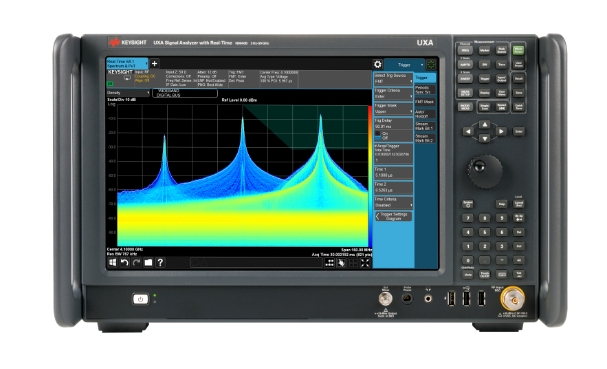607x369 pixels.
Task: Open help with the question mark icon
Action: point(160,263)
